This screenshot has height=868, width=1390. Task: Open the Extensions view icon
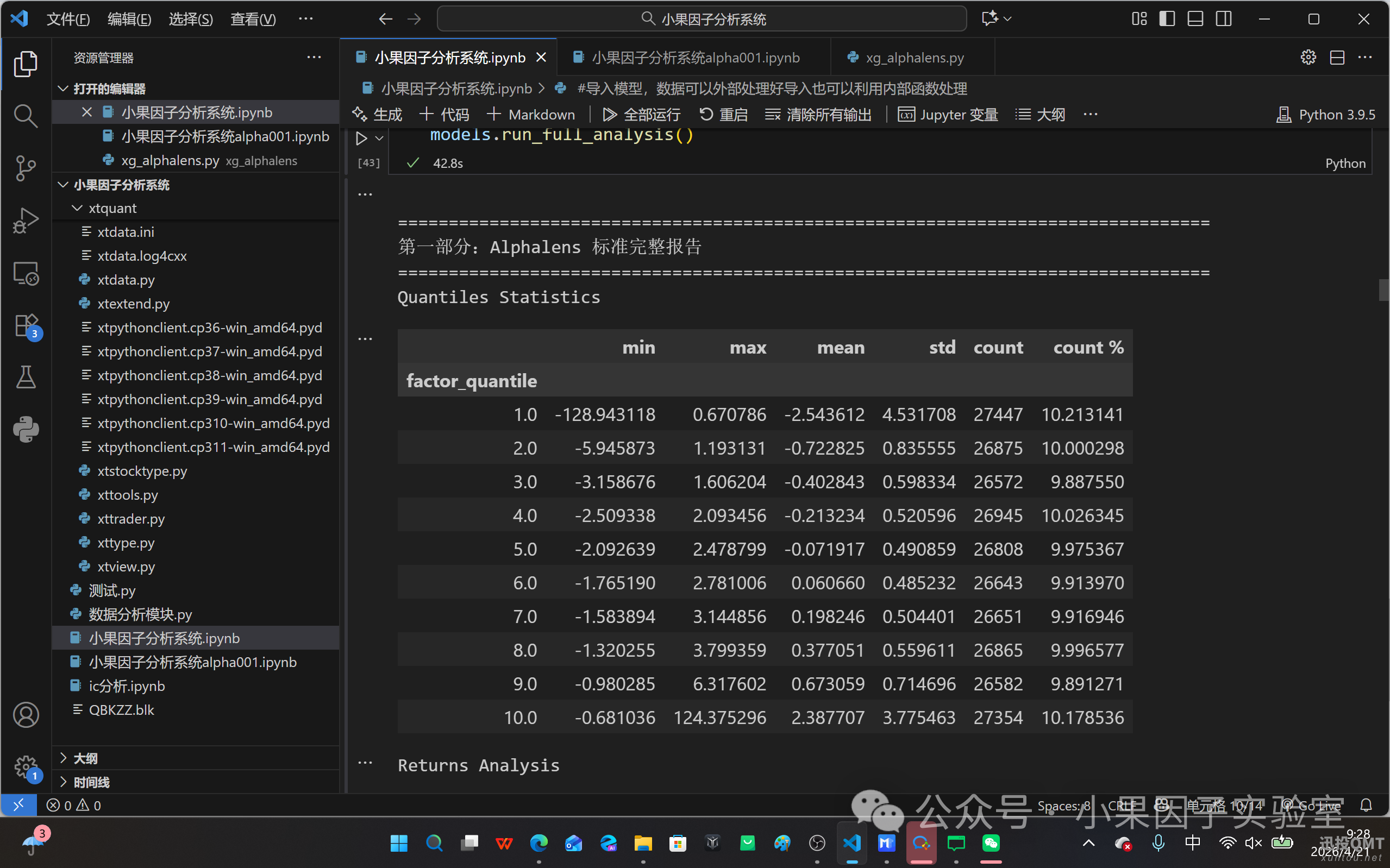(25, 325)
